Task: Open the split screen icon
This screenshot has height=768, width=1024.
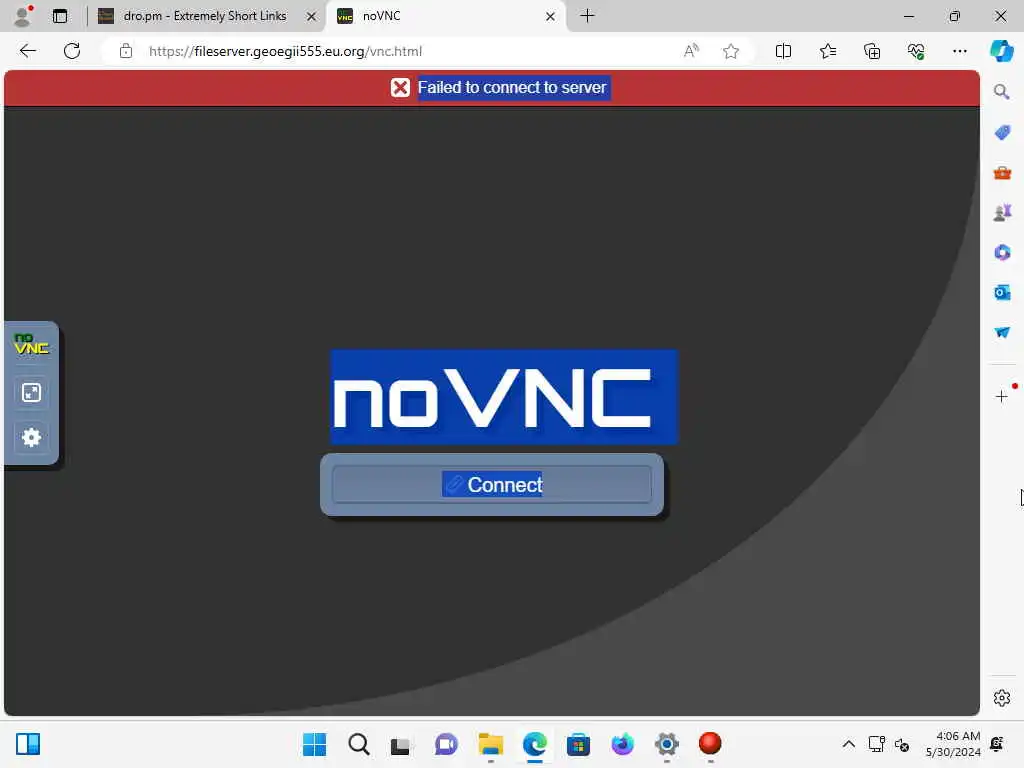Action: 783,51
